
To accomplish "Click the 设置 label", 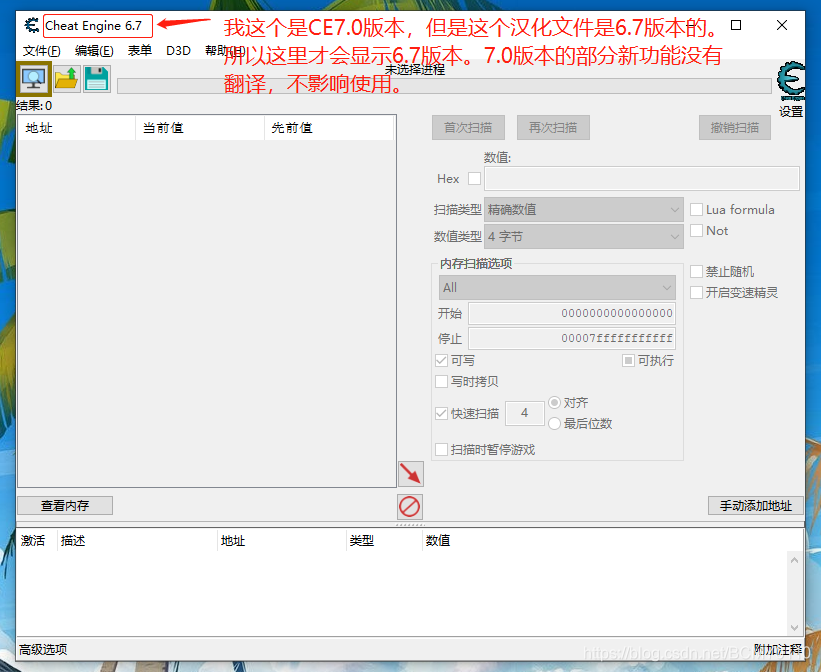I will [x=791, y=112].
